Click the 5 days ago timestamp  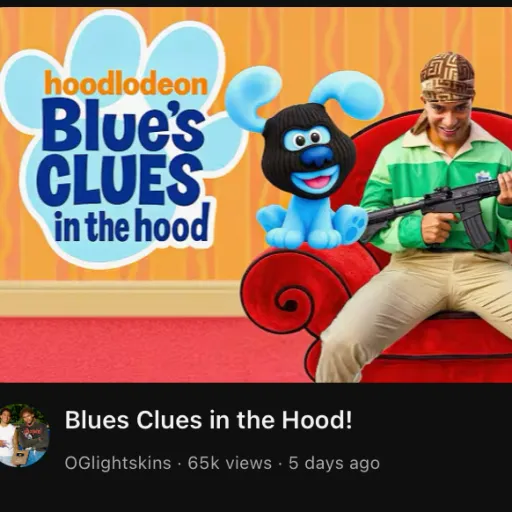click(x=334, y=463)
